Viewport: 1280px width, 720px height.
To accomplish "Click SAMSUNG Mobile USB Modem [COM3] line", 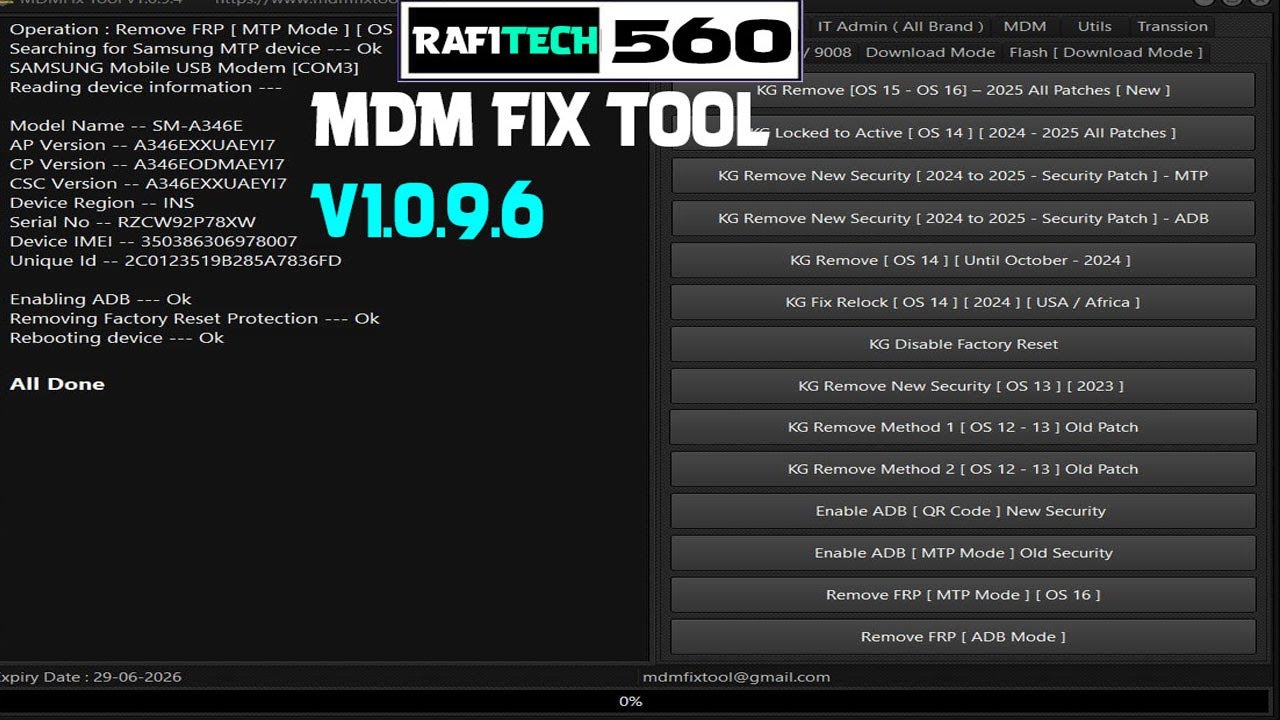I will (x=184, y=68).
